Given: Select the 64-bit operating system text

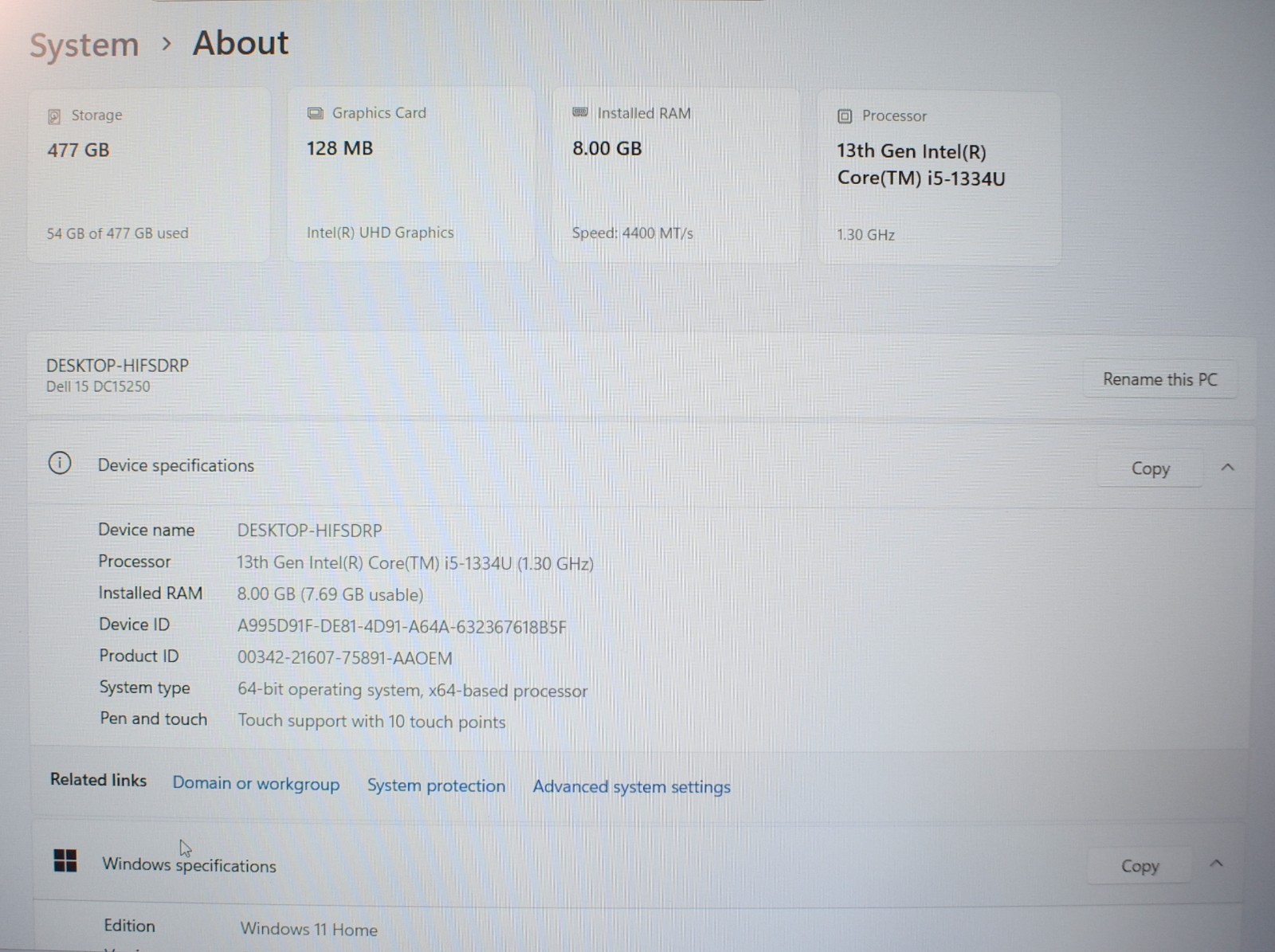Looking at the screenshot, I should pos(412,690).
